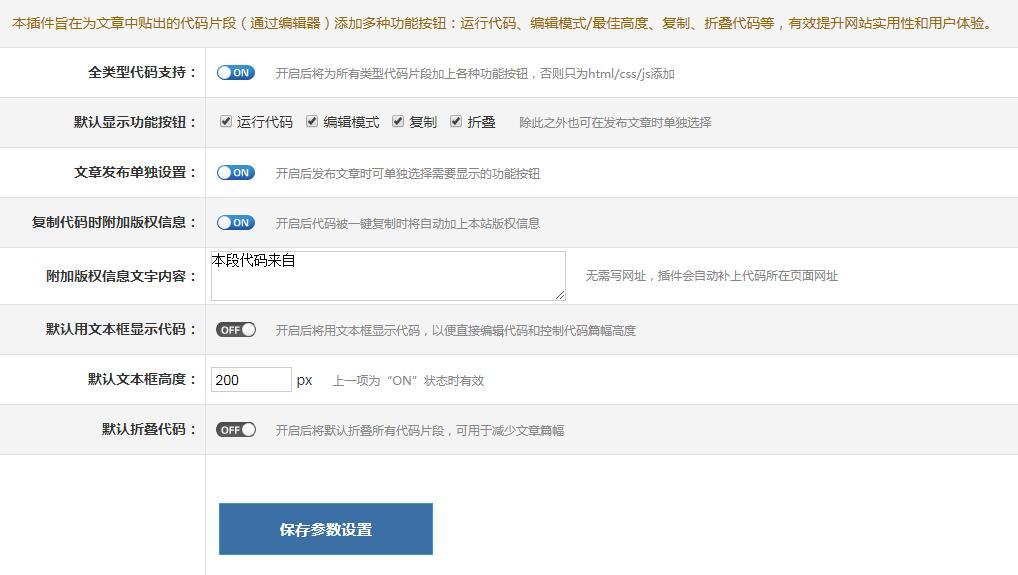
Task: Click the 全类型代码支持 row label
Action: coord(142,73)
